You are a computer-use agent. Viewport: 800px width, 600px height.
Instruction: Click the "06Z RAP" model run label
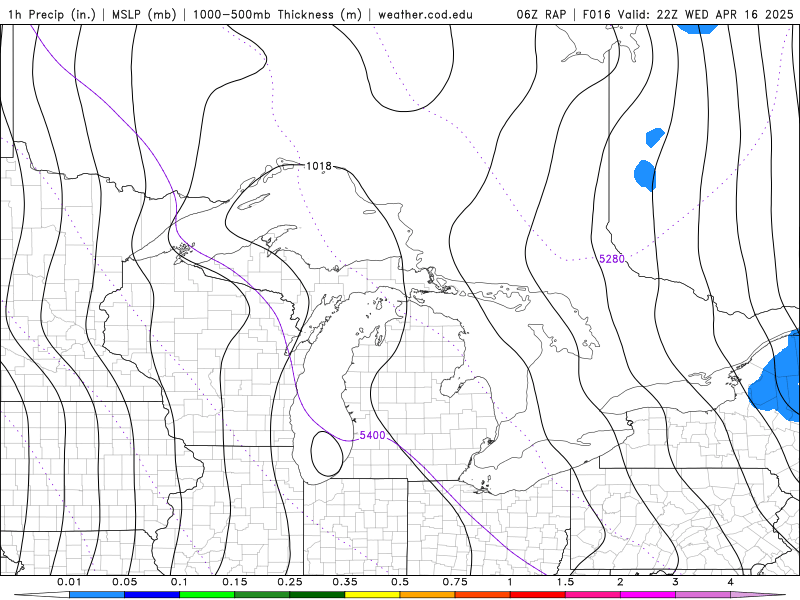coord(541,14)
